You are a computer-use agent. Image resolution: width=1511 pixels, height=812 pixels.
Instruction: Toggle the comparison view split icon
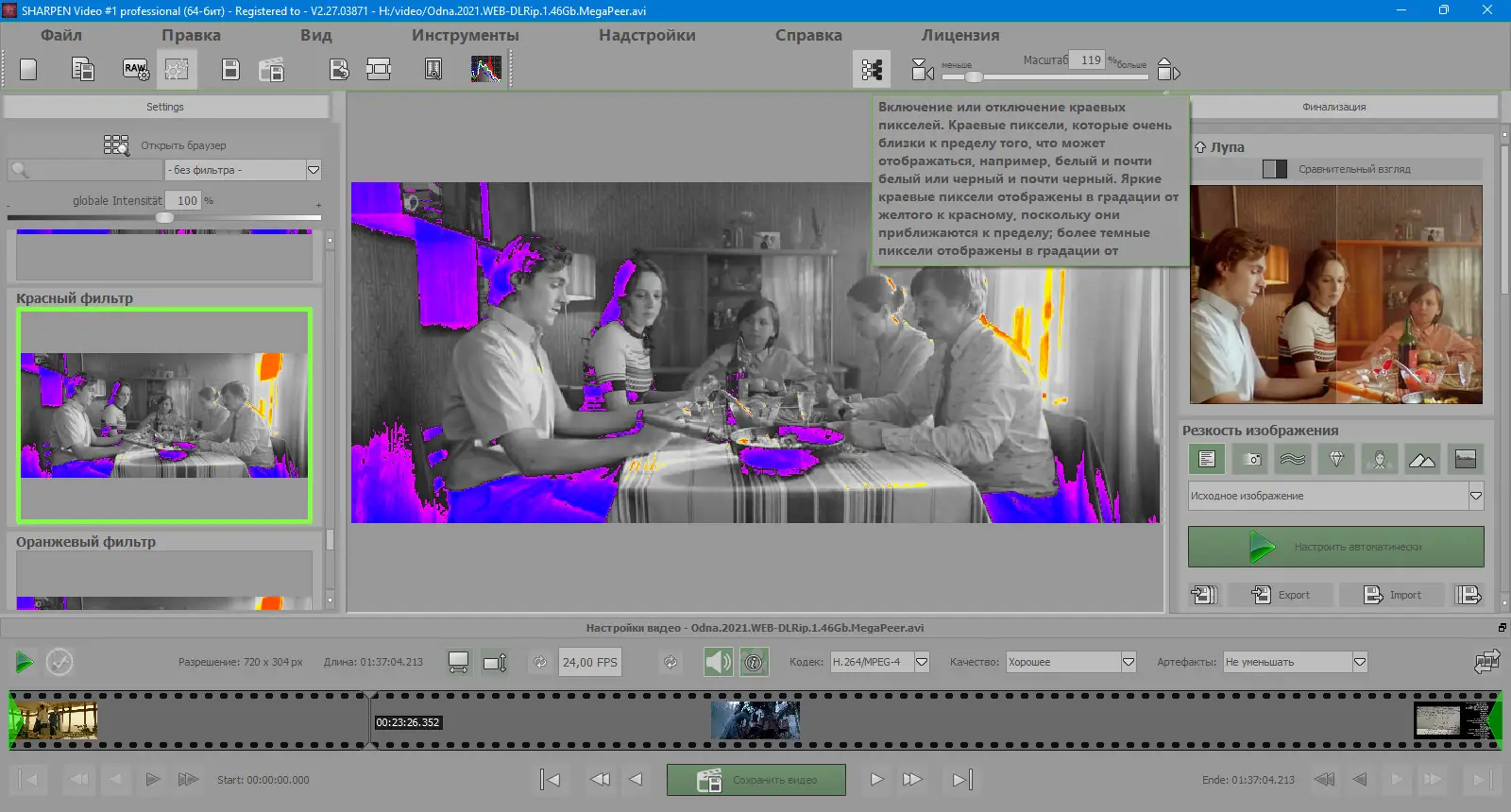(1275, 169)
